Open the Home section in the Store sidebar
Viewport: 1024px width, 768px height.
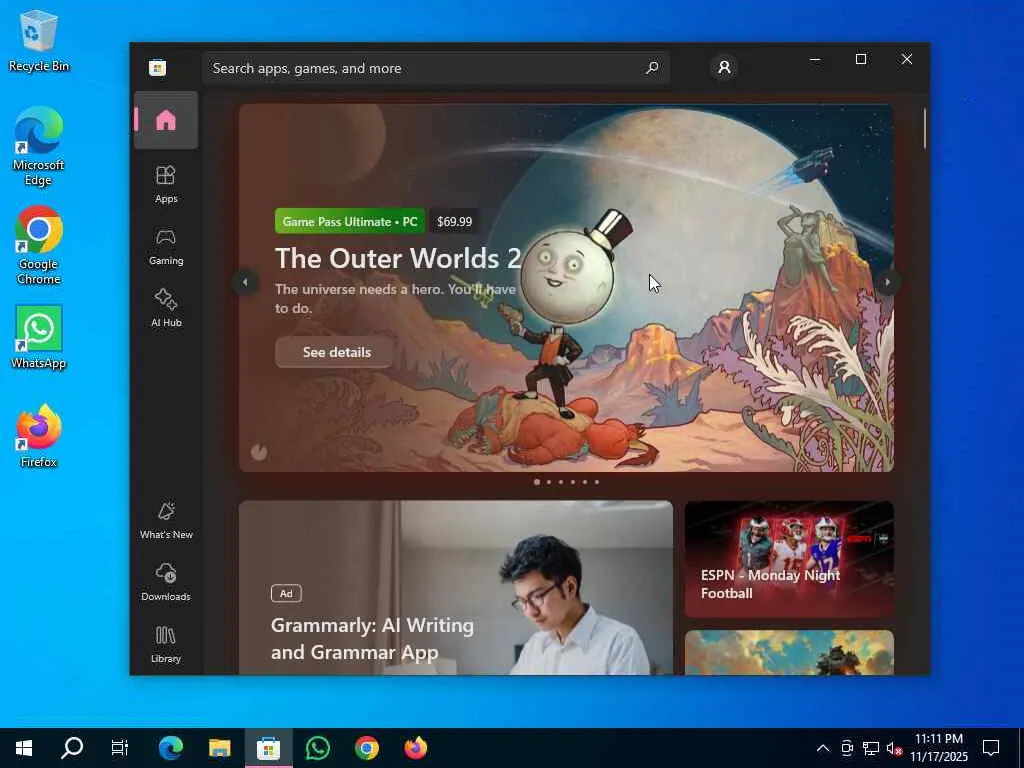pos(166,120)
